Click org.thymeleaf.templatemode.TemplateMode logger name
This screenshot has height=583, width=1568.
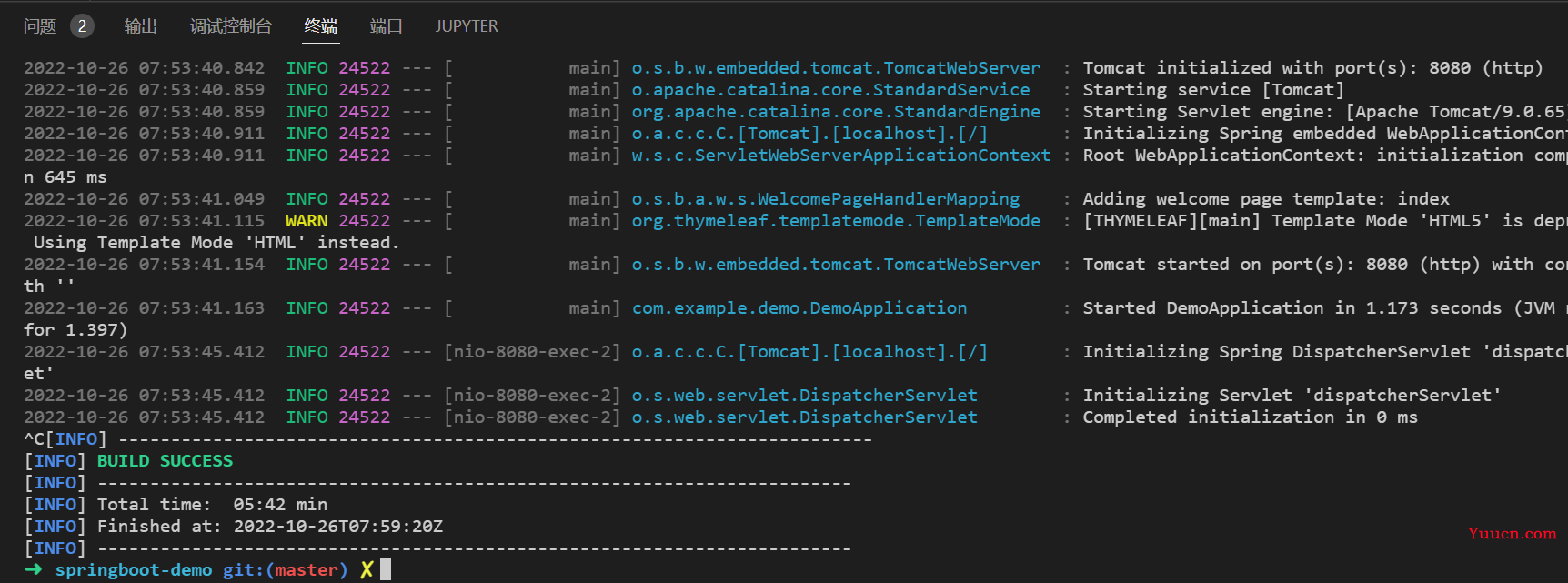836,221
